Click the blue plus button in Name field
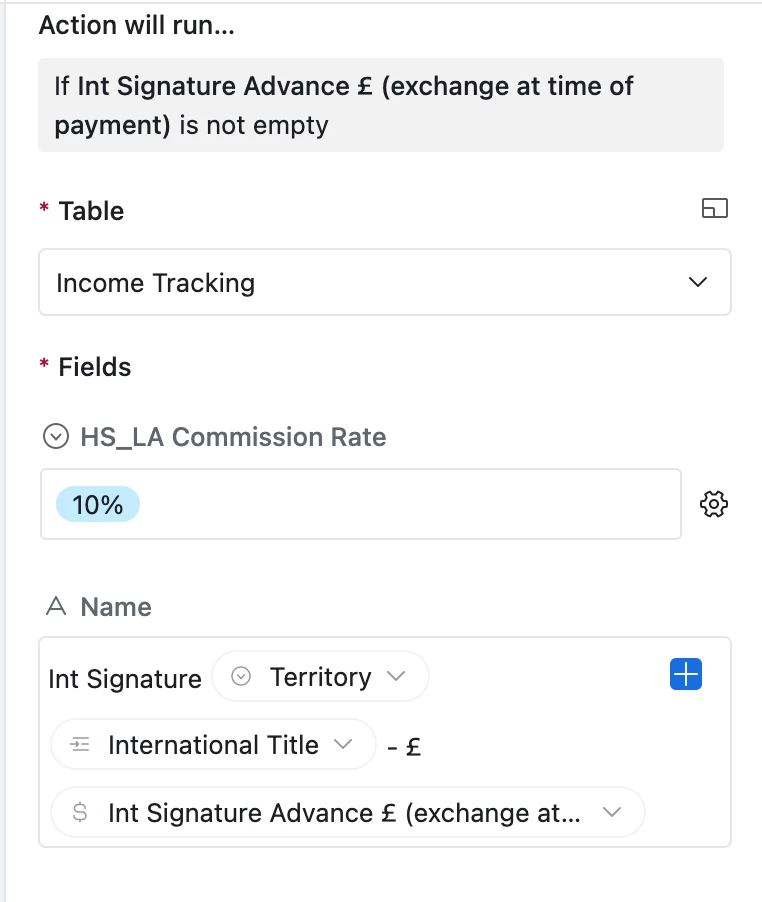The height and width of the screenshot is (902, 762). coord(686,674)
